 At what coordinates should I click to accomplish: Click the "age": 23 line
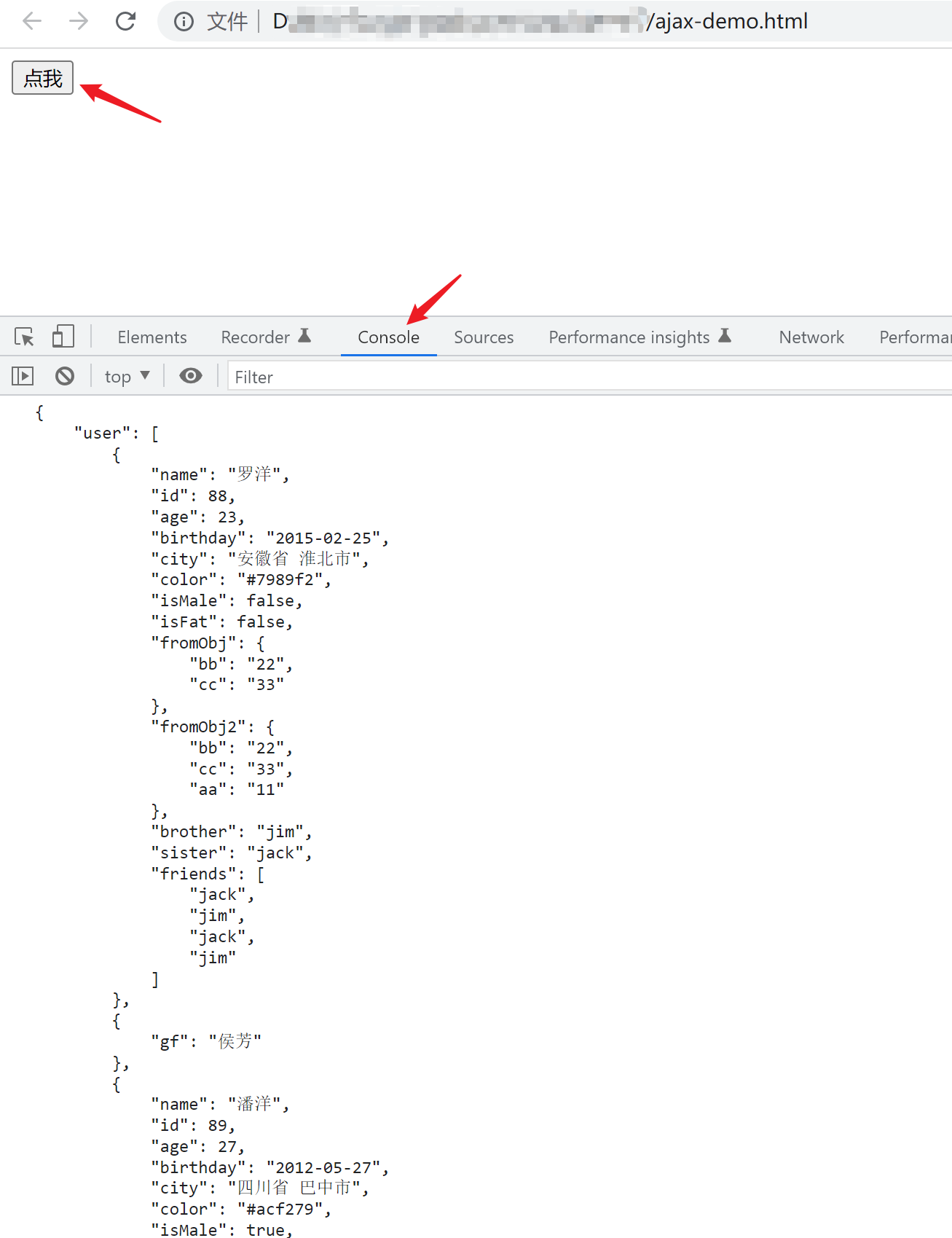coord(197,517)
